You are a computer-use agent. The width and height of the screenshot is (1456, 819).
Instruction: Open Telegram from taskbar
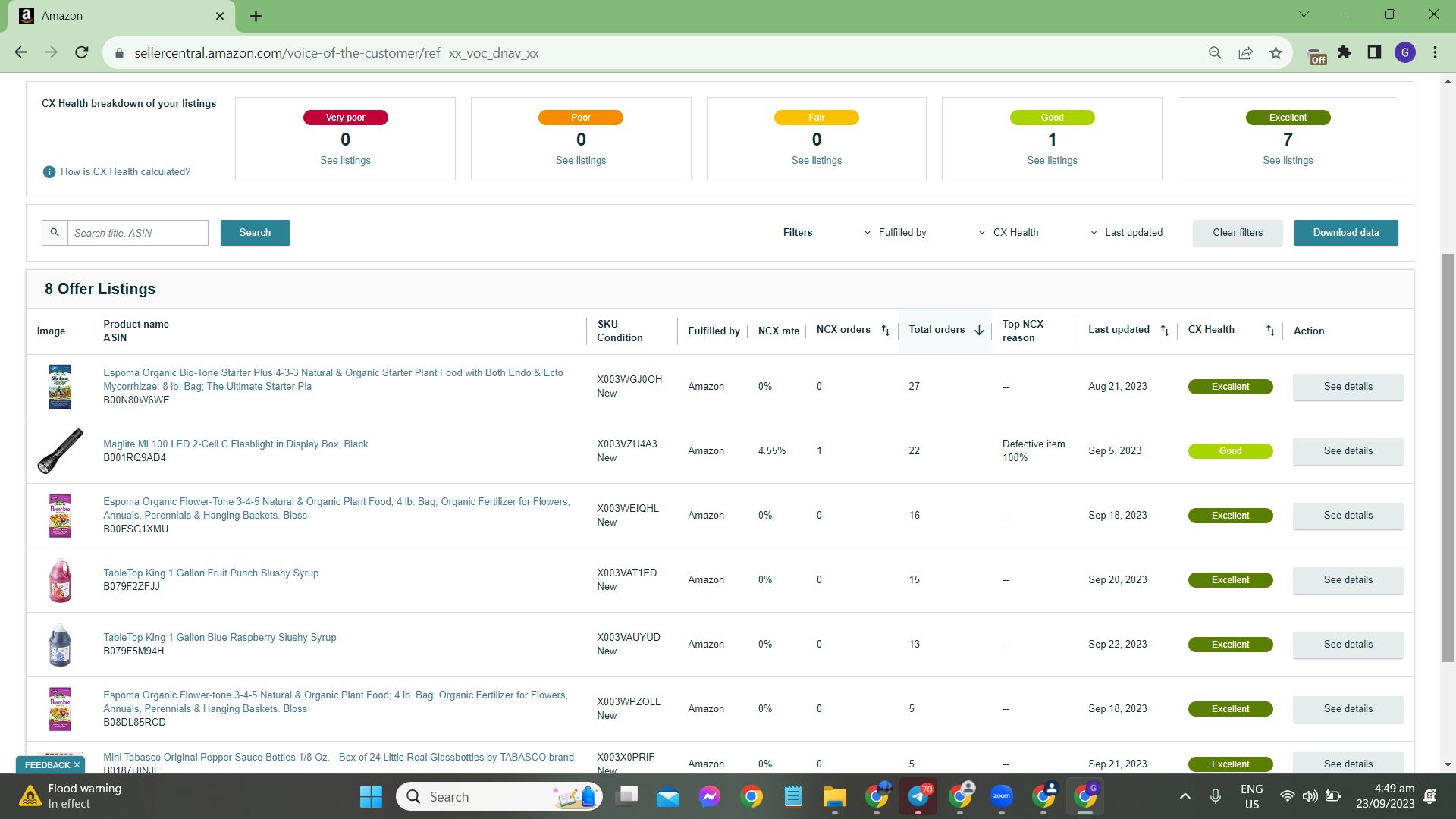click(x=918, y=796)
